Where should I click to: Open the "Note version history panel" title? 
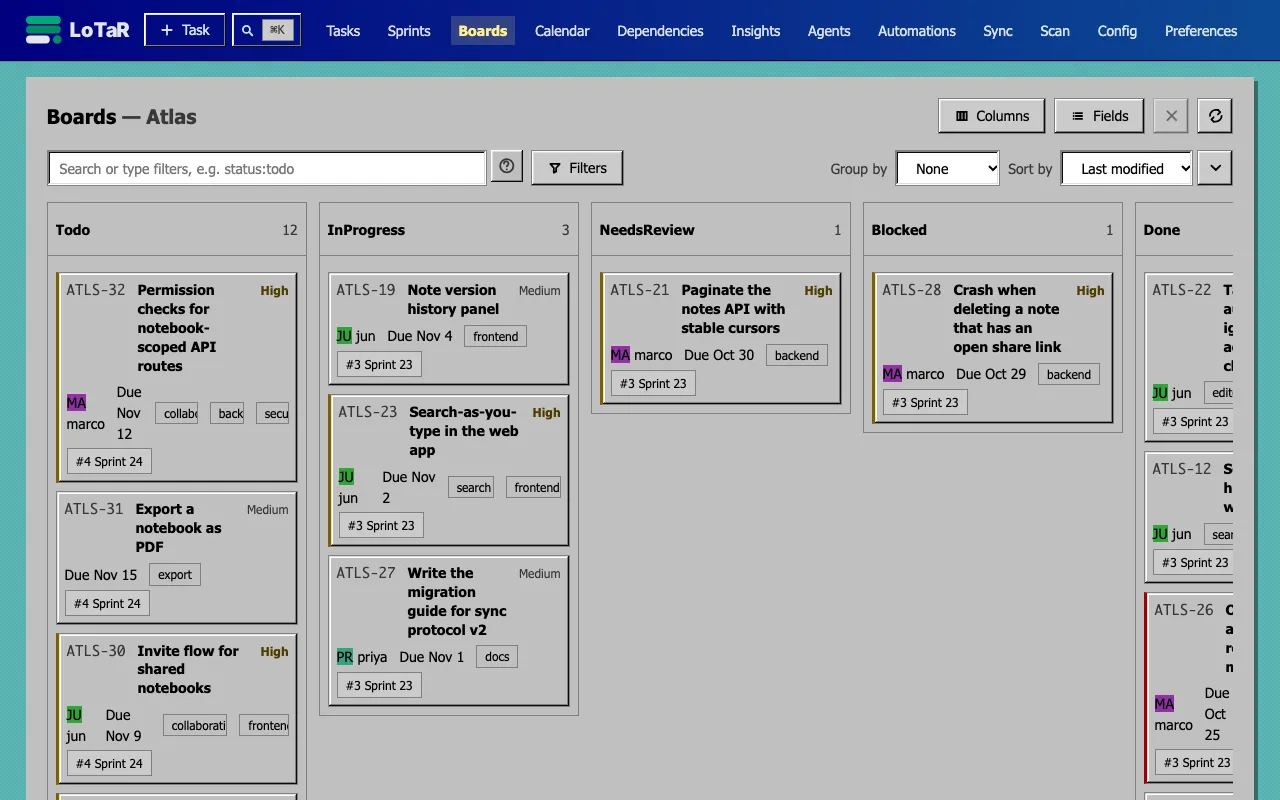point(453,299)
